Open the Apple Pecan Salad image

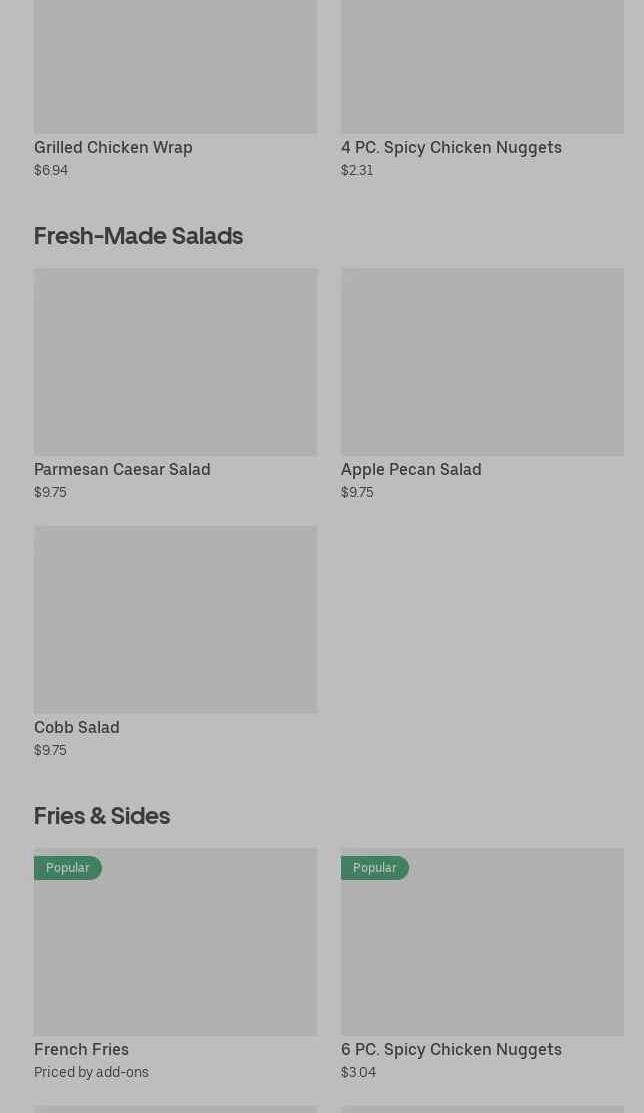tap(482, 361)
